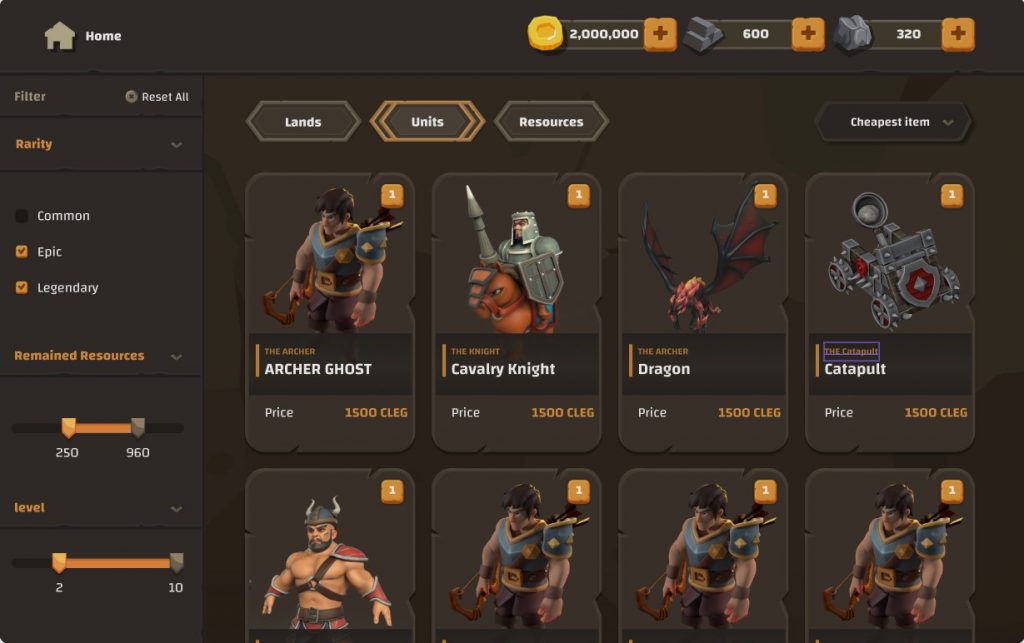The image size is (1024, 643).
Task: Switch to the Resources tab
Action: click(x=551, y=121)
